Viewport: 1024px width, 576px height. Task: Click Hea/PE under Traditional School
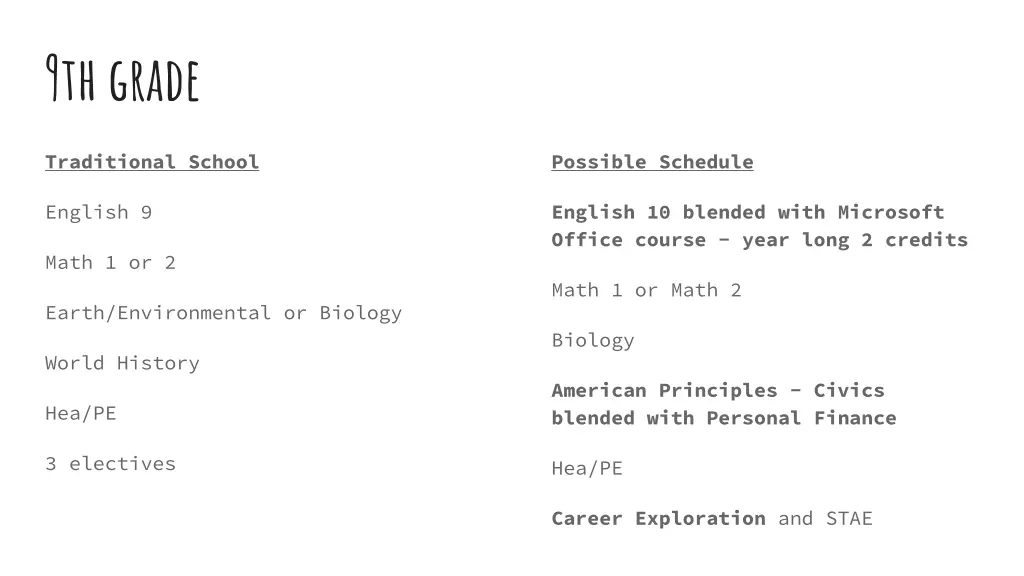click(81, 413)
